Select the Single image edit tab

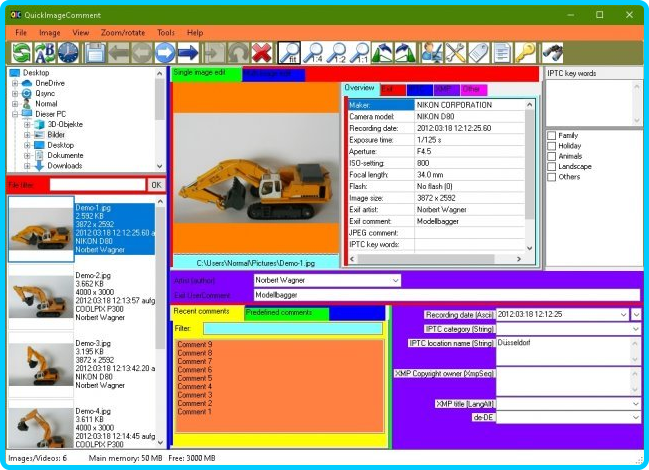(206, 73)
